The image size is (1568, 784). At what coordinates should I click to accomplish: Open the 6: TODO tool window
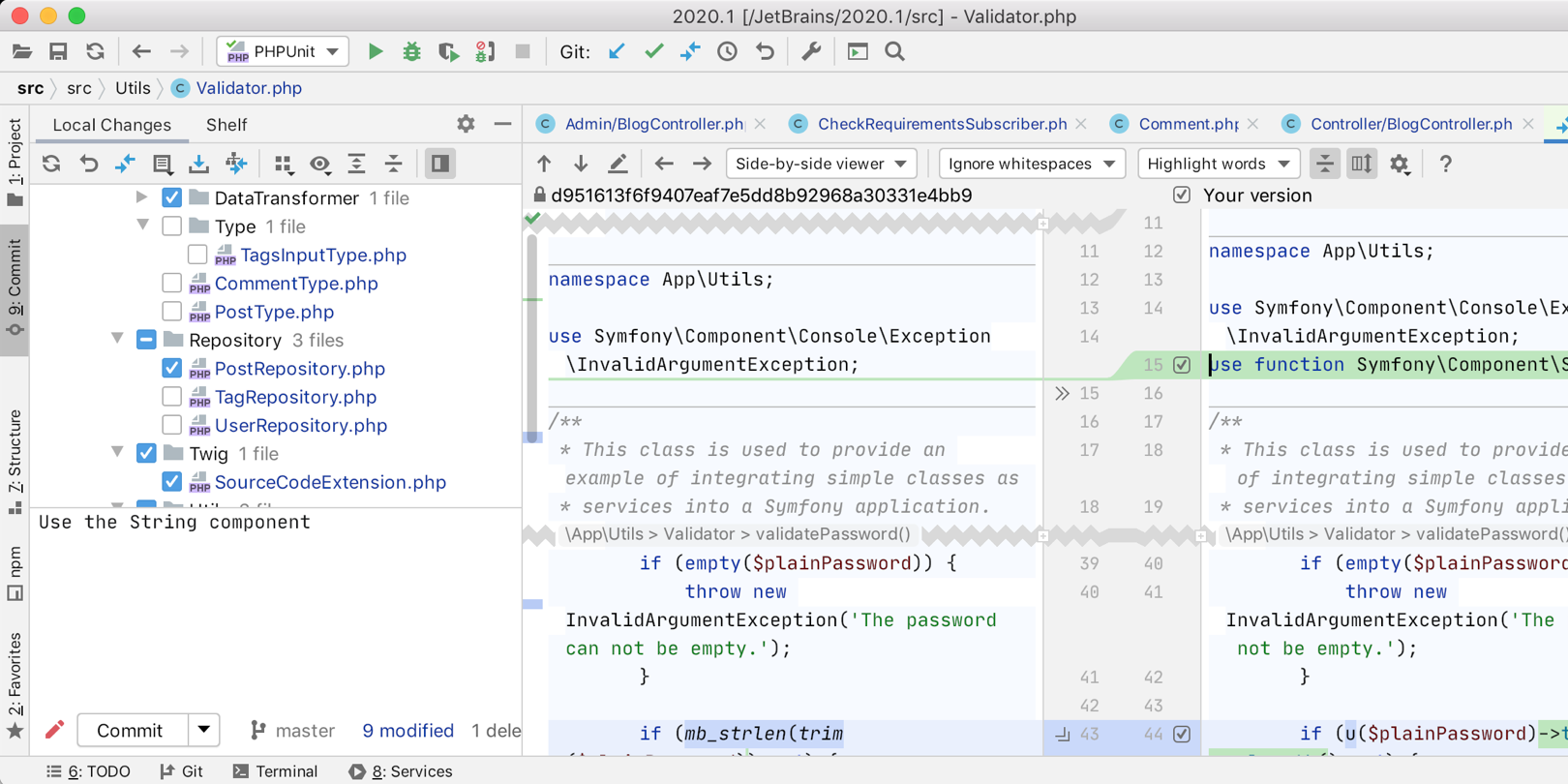click(x=88, y=771)
